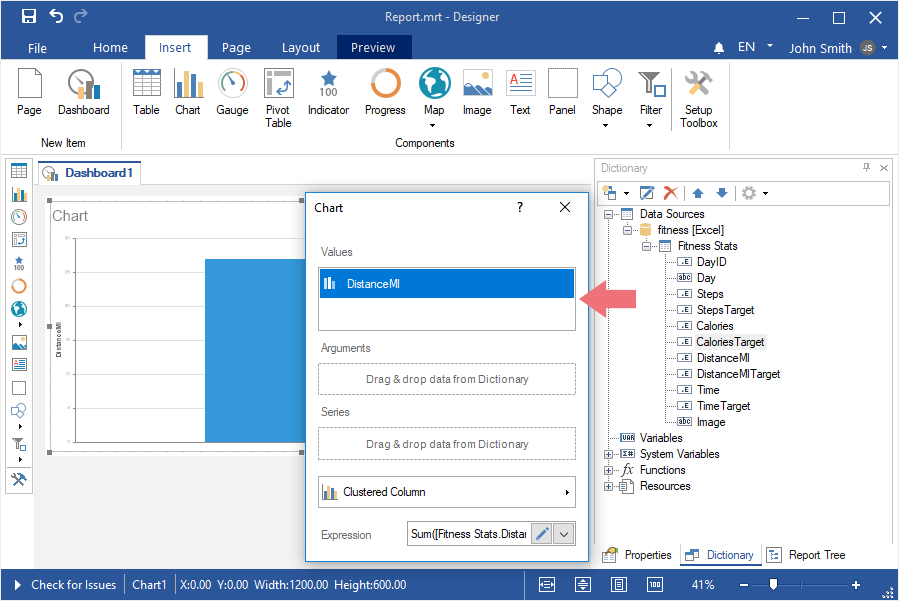The image size is (899, 601).
Task: Click the red delete icon in Dictionary
Action: tap(671, 193)
